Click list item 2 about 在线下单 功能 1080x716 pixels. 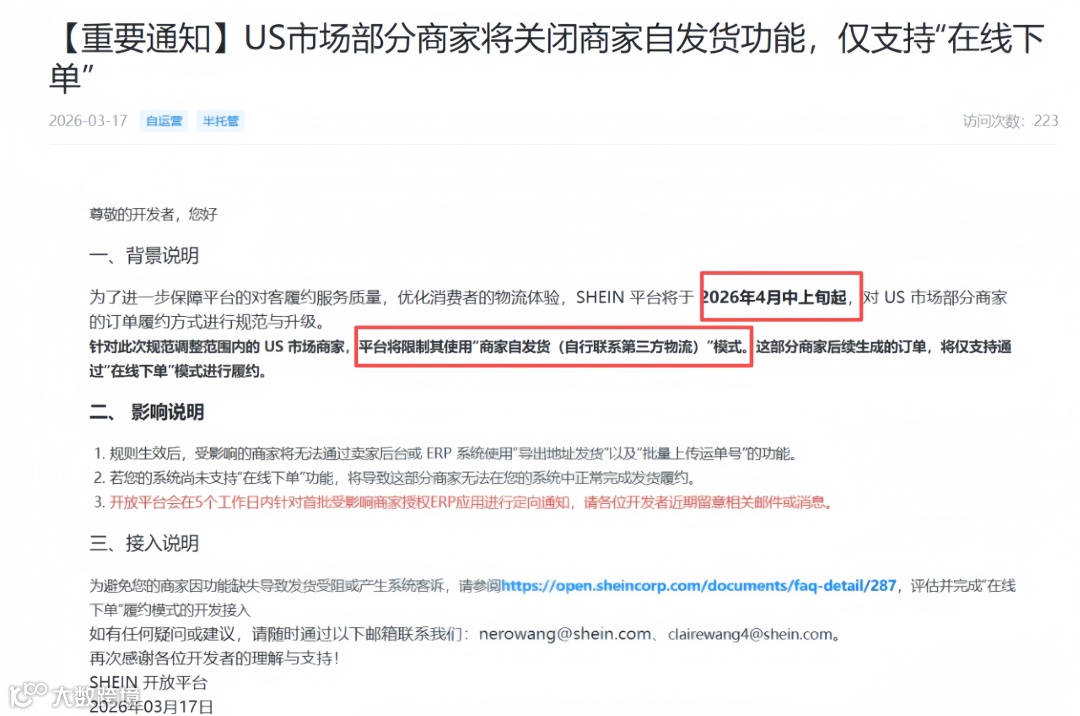coord(396,478)
